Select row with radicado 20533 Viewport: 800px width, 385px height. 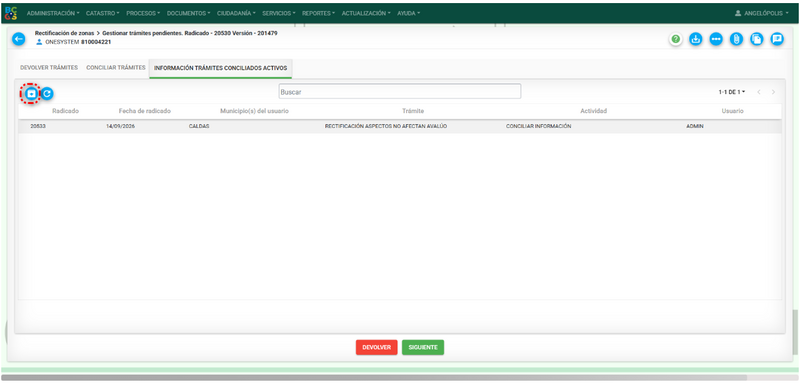point(399,126)
